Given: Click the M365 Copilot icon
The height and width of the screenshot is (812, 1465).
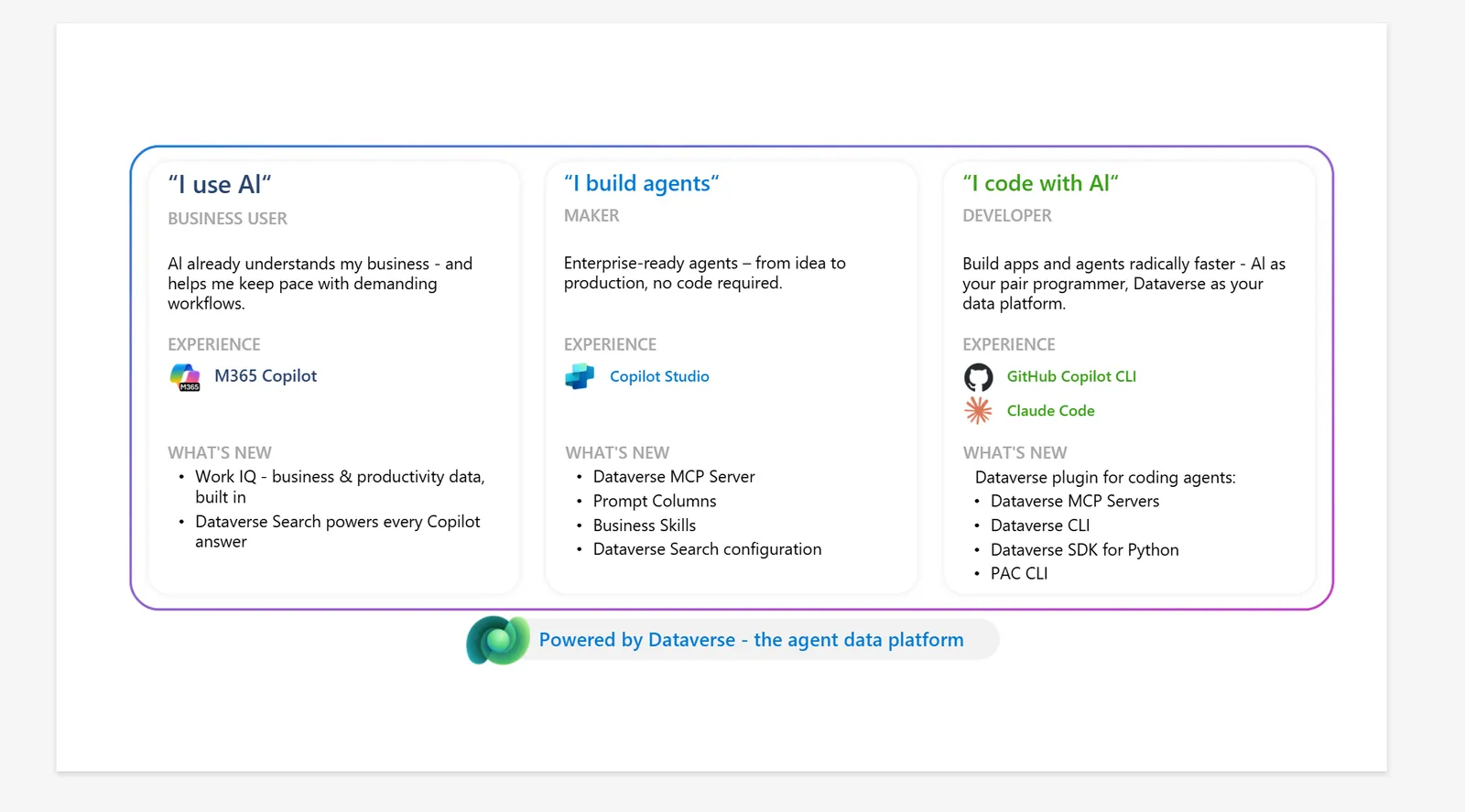Looking at the screenshot, I should (x=185, y=377).
